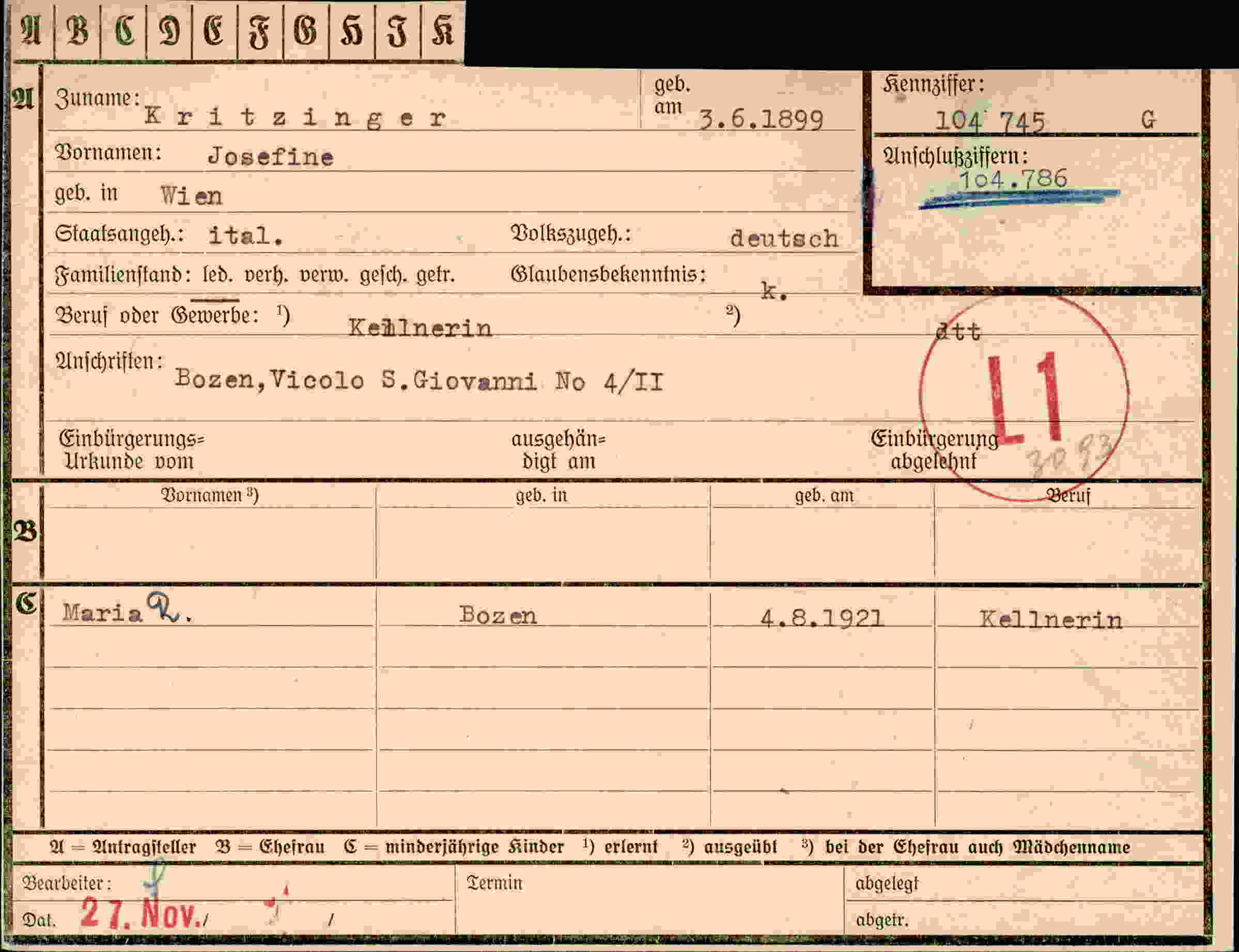This screenshot has height=952, width=1239.
Task: Click the first name 'Josefine'
Action: click(x=271, y=157)
